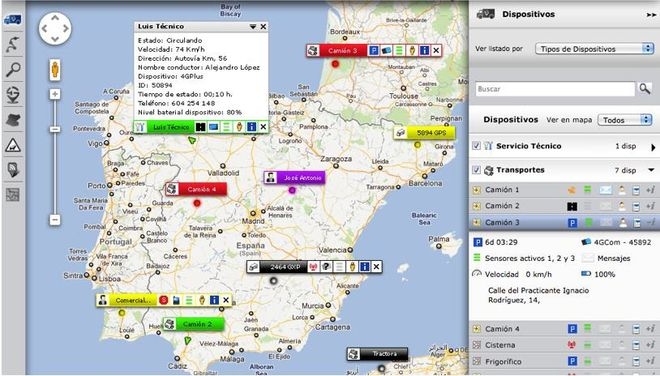Open the Todos map filter dropdown
Viewport: 660px width, 376px height.
click(x=625, y=120)
